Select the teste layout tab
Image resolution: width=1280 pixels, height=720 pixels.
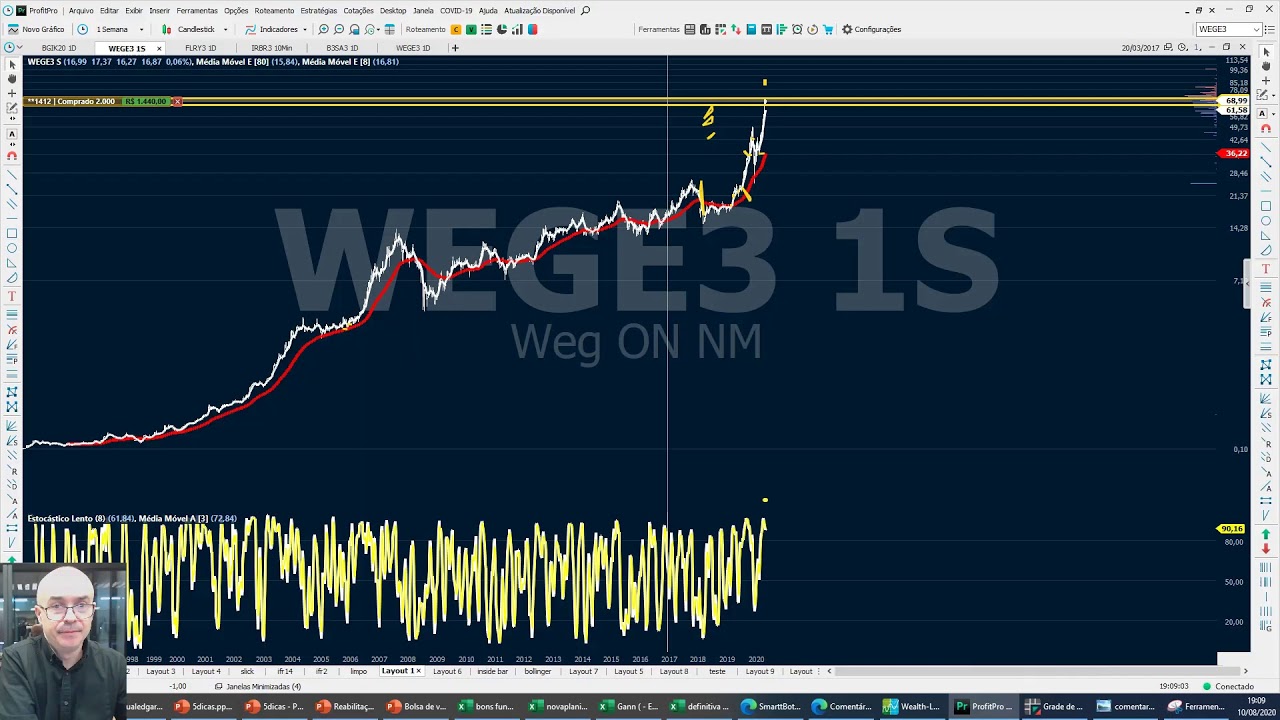pos(717,671)
